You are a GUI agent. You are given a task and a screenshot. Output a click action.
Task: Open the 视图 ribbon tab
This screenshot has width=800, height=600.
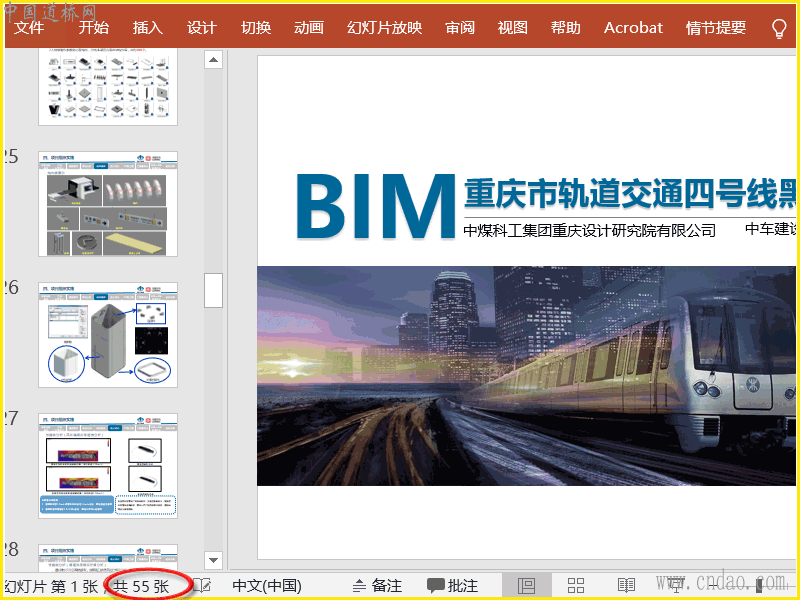pos(512,28)
